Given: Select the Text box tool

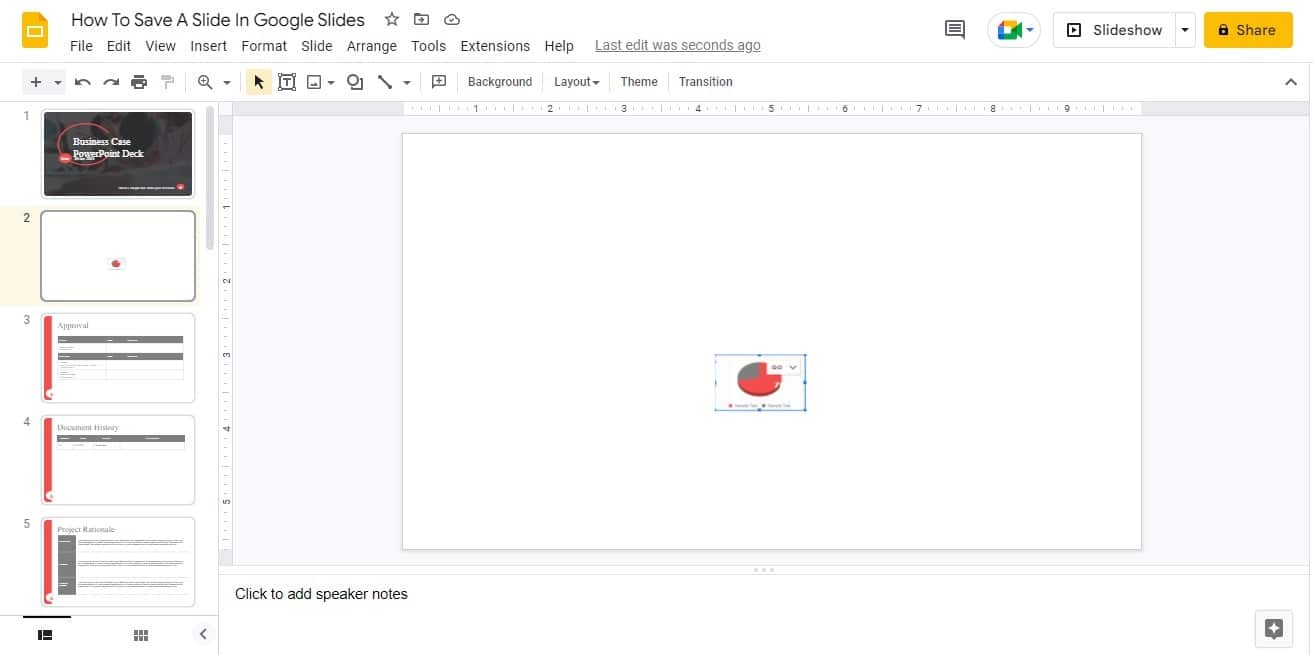Looking at the screenshot, I should (x=287, y=82).
